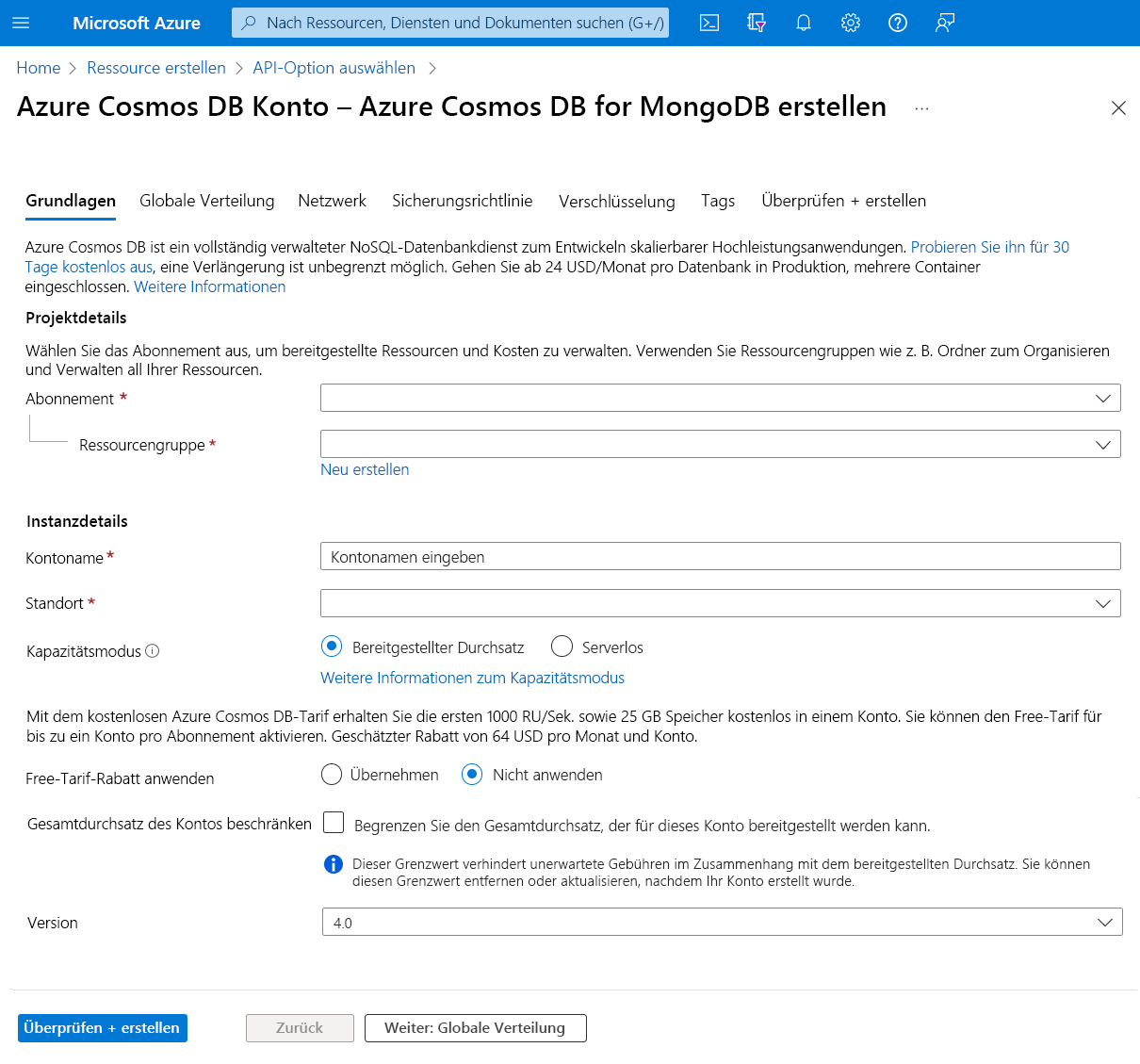
Task: Open help via the question mark icon
Action: [897, 23]
